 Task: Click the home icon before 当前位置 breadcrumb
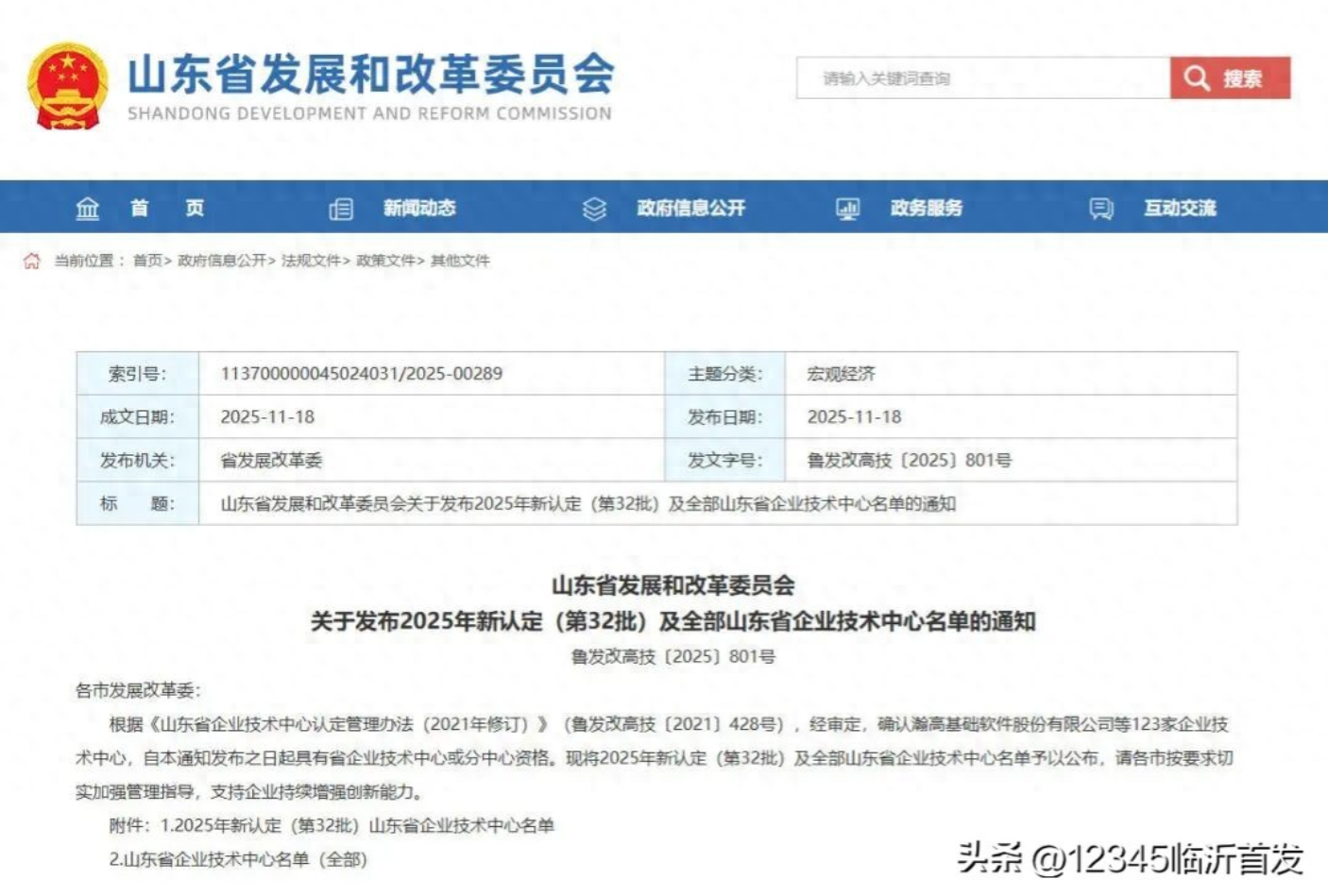pos(31,261)
